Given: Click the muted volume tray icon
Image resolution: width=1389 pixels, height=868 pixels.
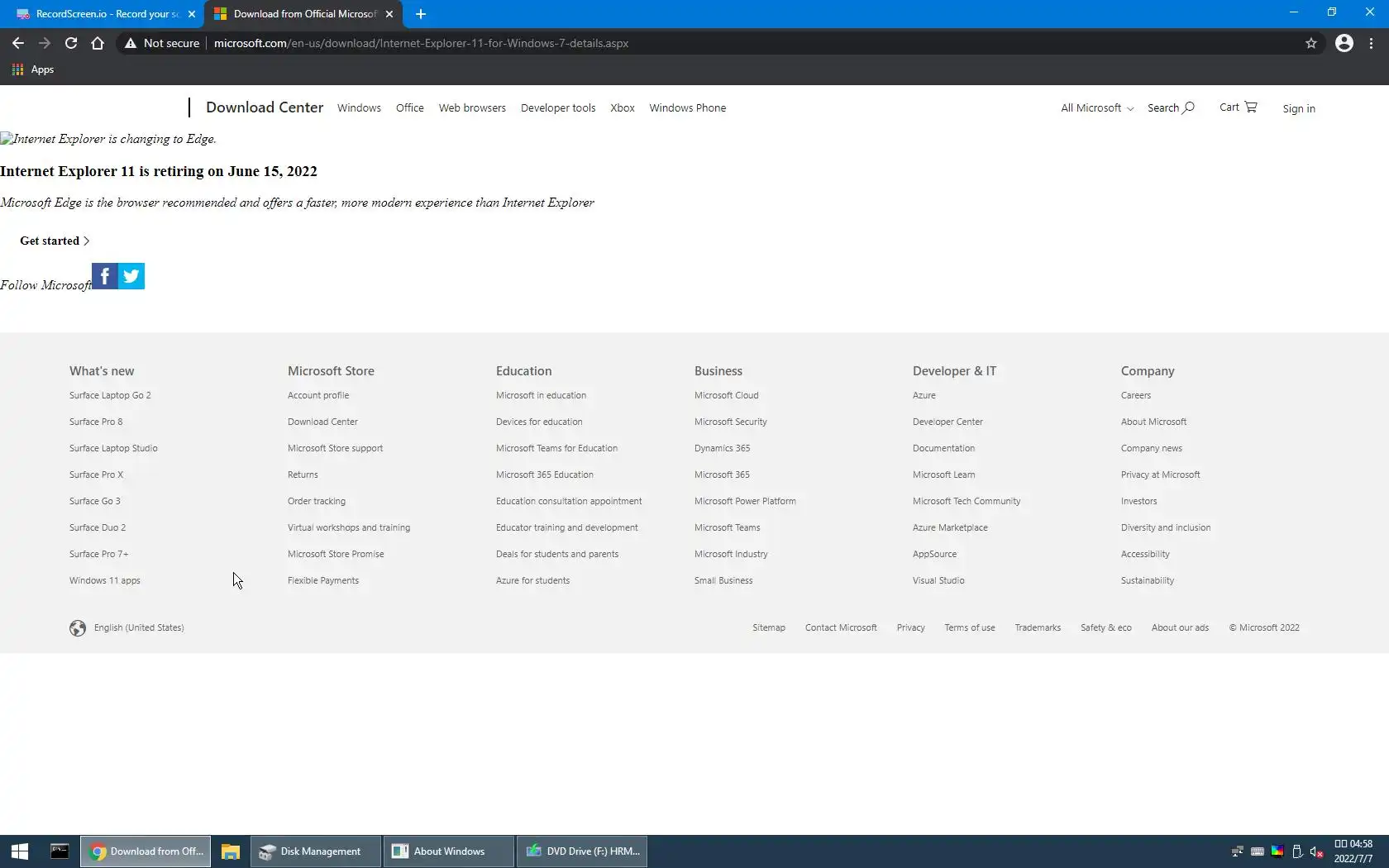Looking at the screenshot, I should tap(1317, 851).
